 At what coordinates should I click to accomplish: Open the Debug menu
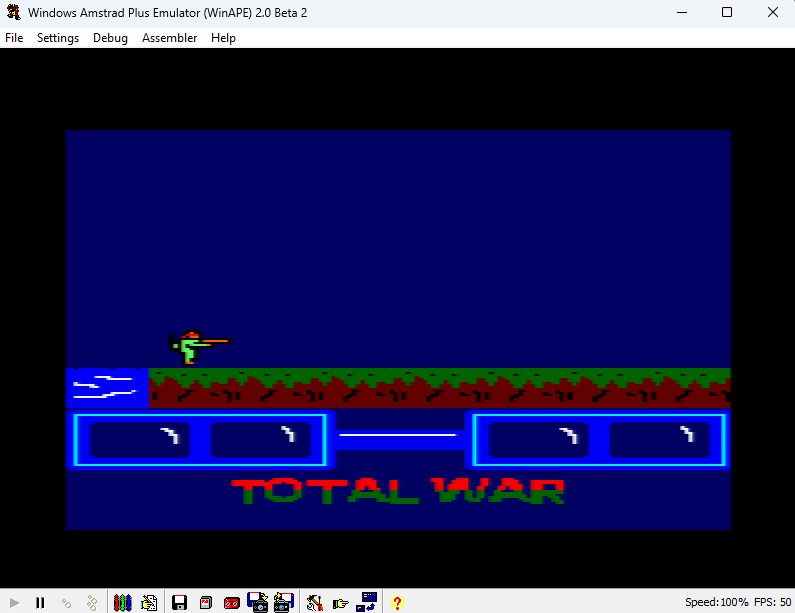coord(110,38)
